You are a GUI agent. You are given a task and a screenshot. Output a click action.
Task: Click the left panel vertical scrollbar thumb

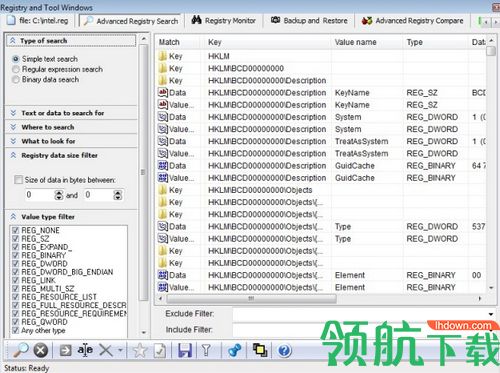pos(143,172)
